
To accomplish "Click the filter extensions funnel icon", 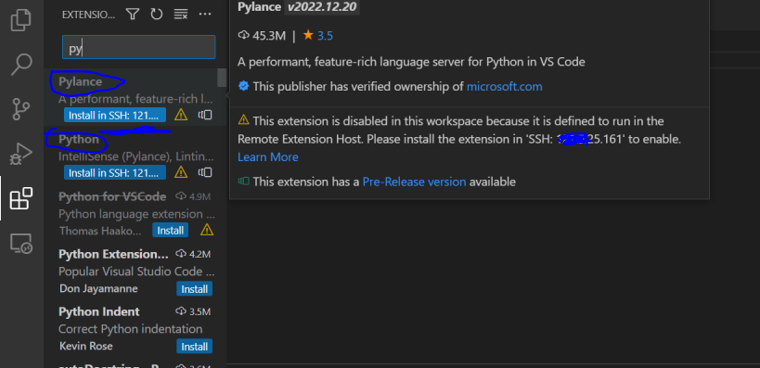I will pyautogui.click(x=132, y=15).
